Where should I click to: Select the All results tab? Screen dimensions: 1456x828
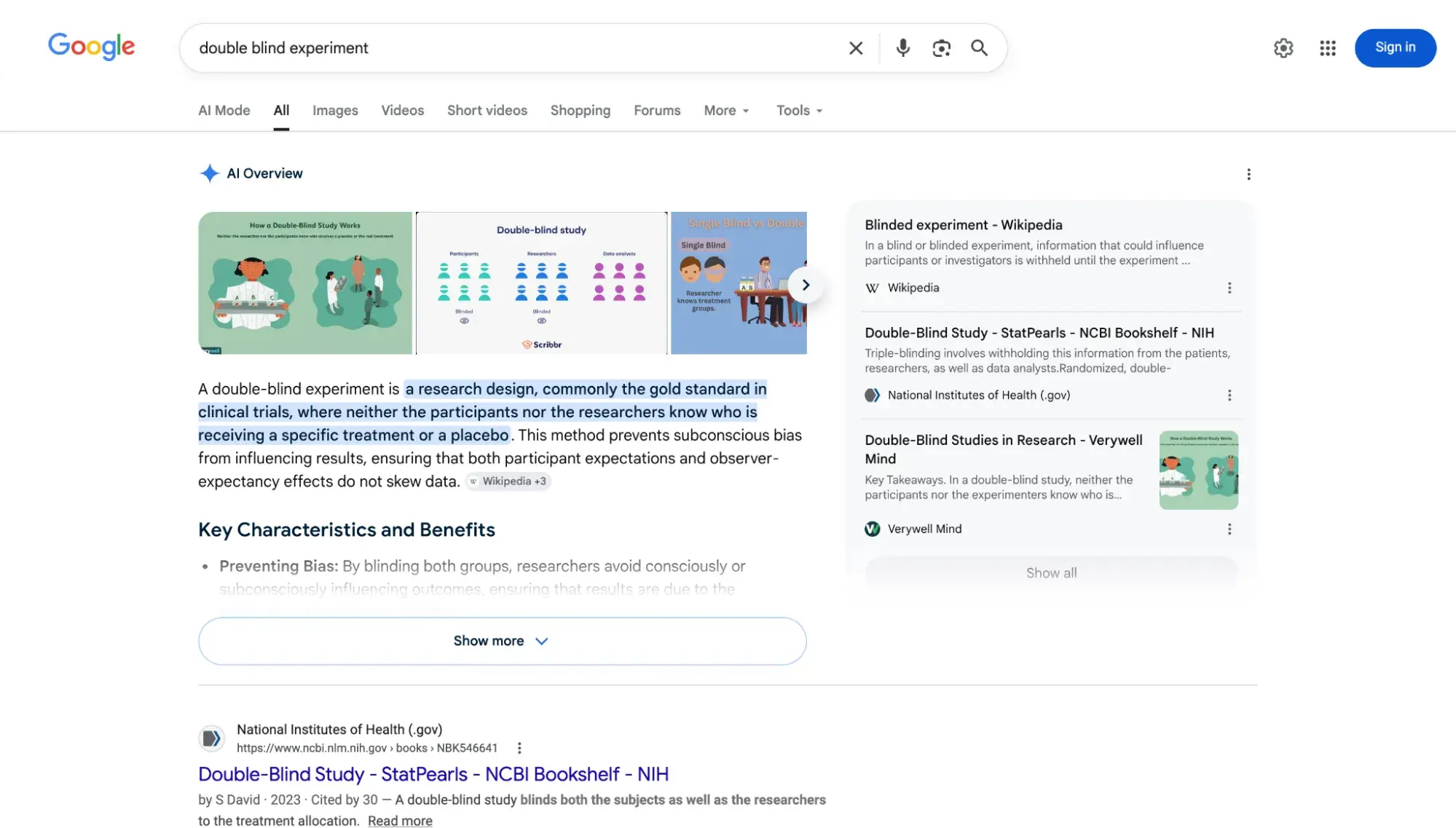click(x=281, y=110)
